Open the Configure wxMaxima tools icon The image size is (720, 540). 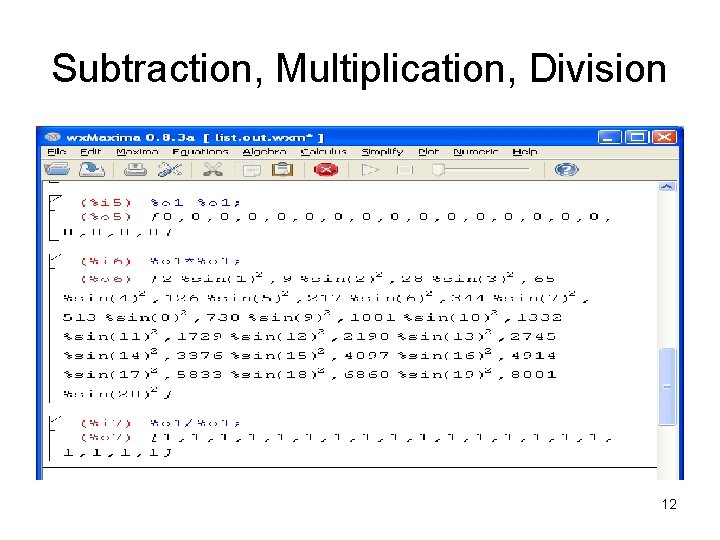pos(169,170)
